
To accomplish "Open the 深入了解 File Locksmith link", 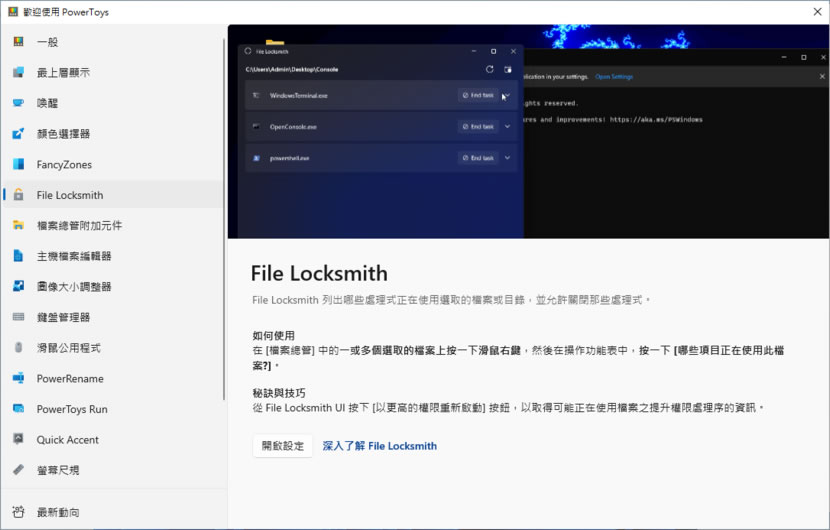I will (379, 446).
